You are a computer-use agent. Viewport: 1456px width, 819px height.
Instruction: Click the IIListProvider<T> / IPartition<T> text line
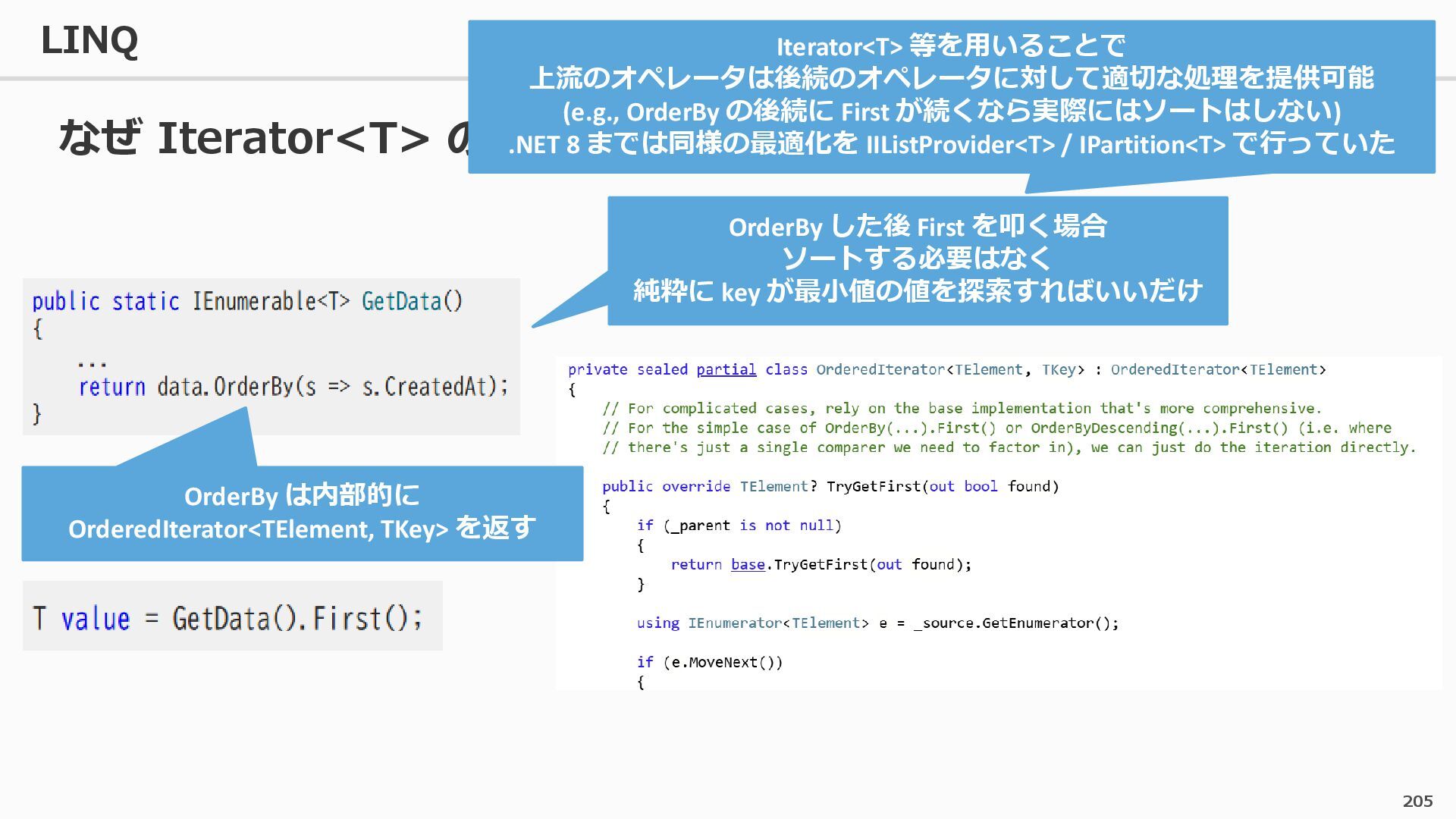tap(951, 144)
